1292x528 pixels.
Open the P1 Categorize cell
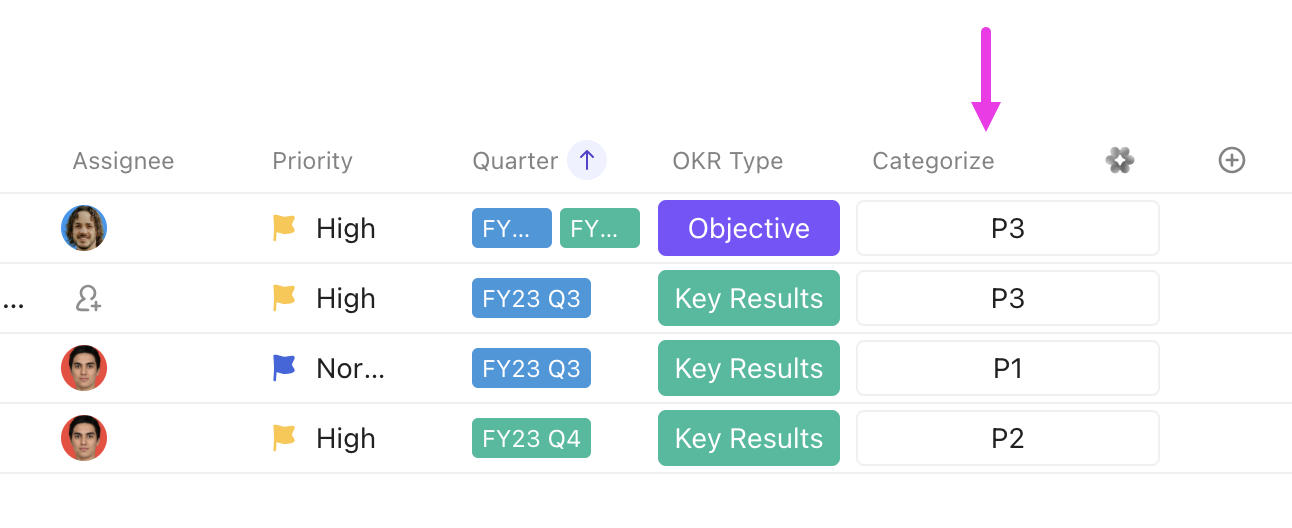[x=1007, y=368]
